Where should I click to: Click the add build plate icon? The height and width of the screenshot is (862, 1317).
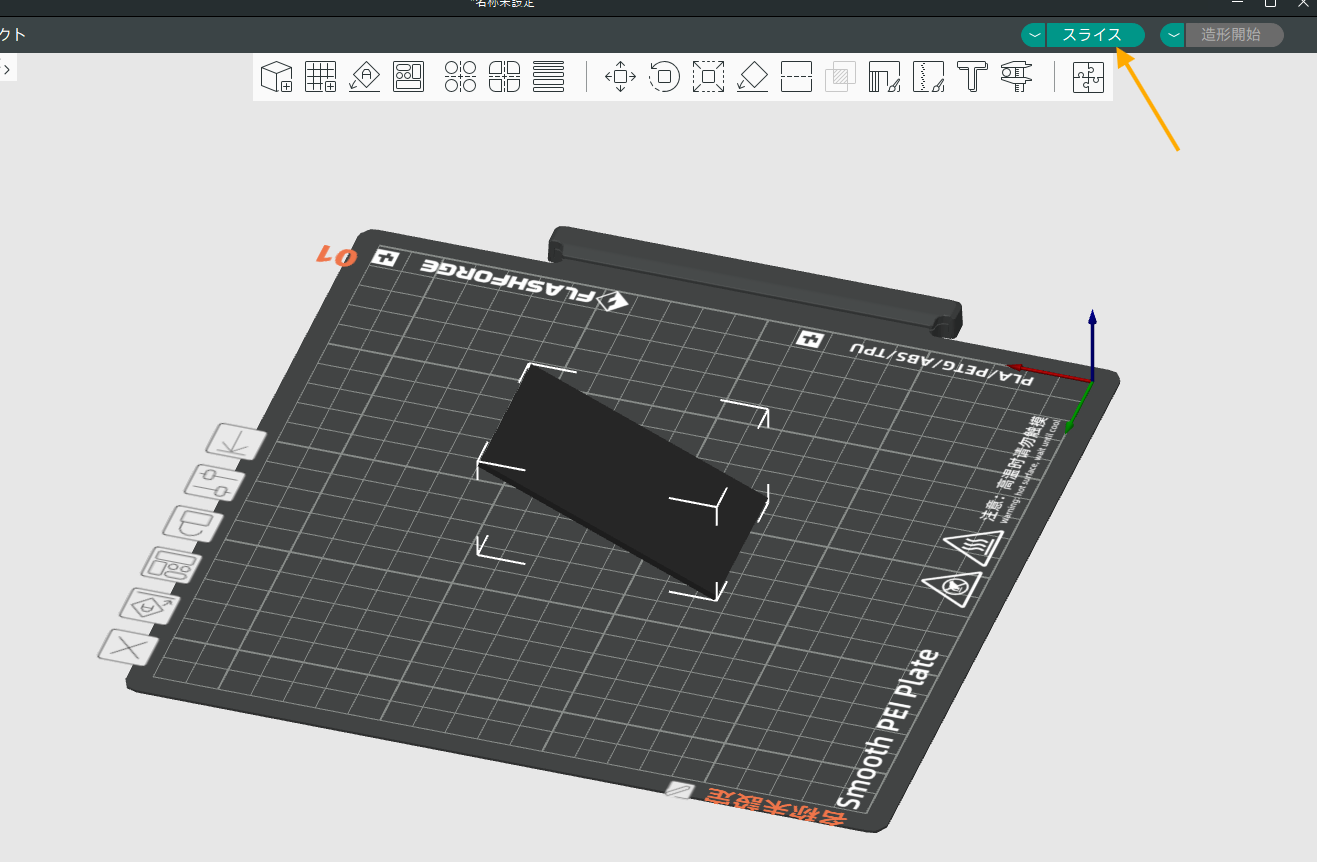[x=320, y=77]
